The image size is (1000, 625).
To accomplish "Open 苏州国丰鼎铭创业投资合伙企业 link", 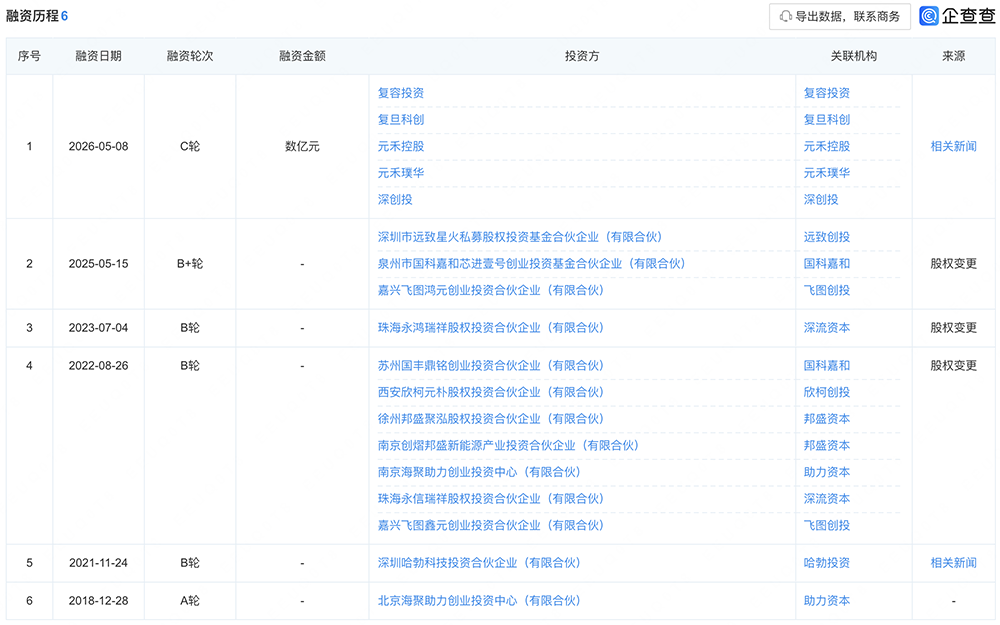I will [490, 366].
